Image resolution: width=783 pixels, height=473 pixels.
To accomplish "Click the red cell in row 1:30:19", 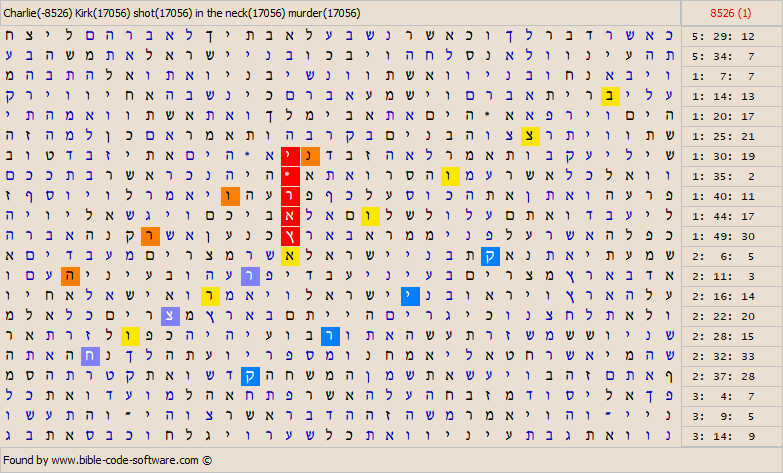I will 290,156.
